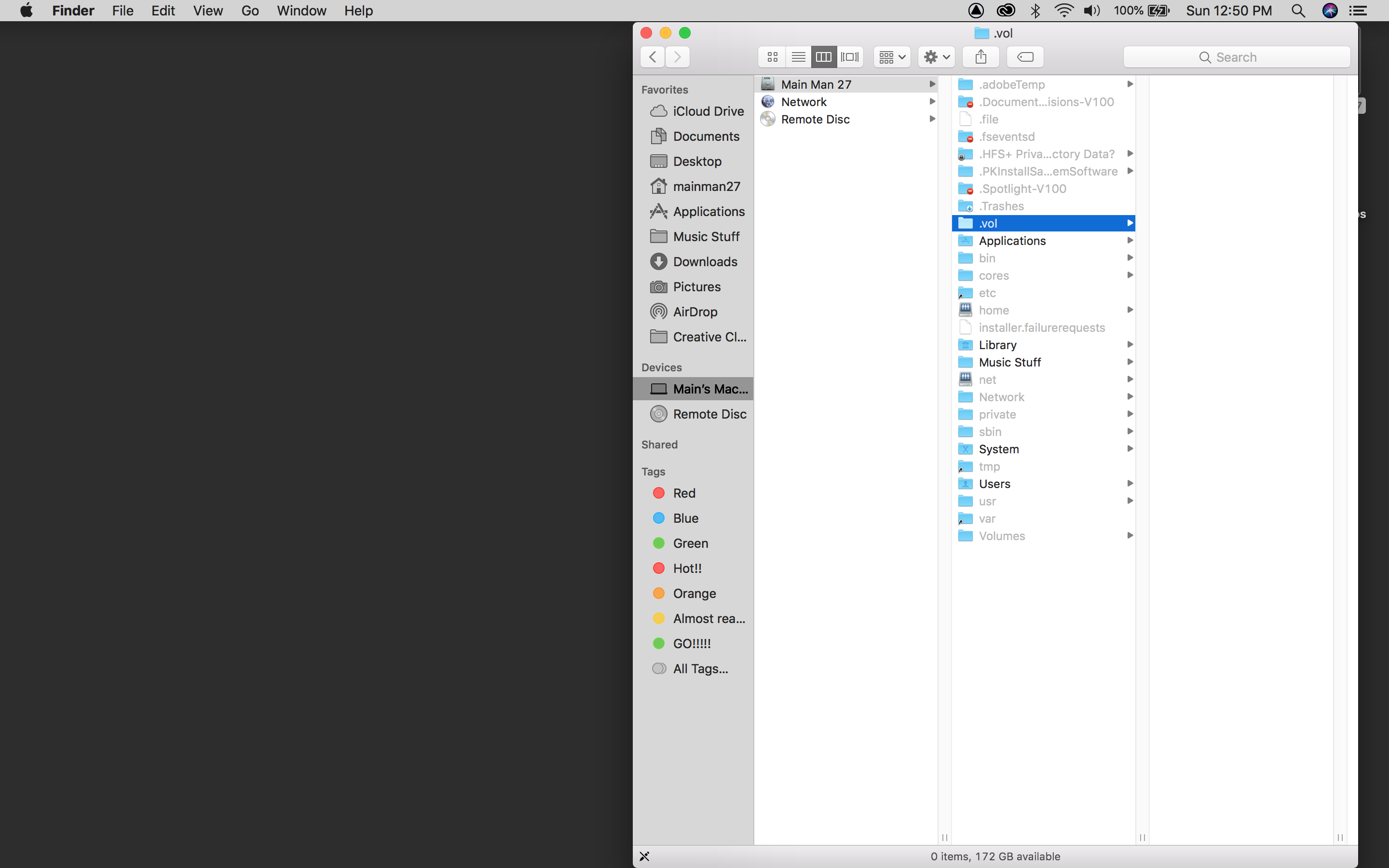Go back with the back arrow
1389x868 pixels.
pyautogui.click(x=653, y=57)
